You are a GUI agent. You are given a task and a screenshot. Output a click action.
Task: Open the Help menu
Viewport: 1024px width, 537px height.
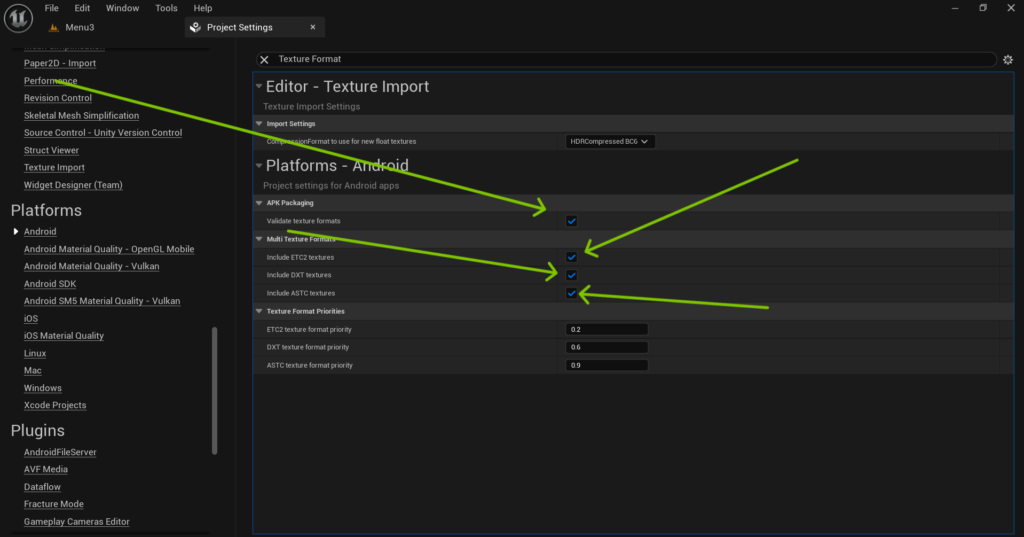pos(202,8)
